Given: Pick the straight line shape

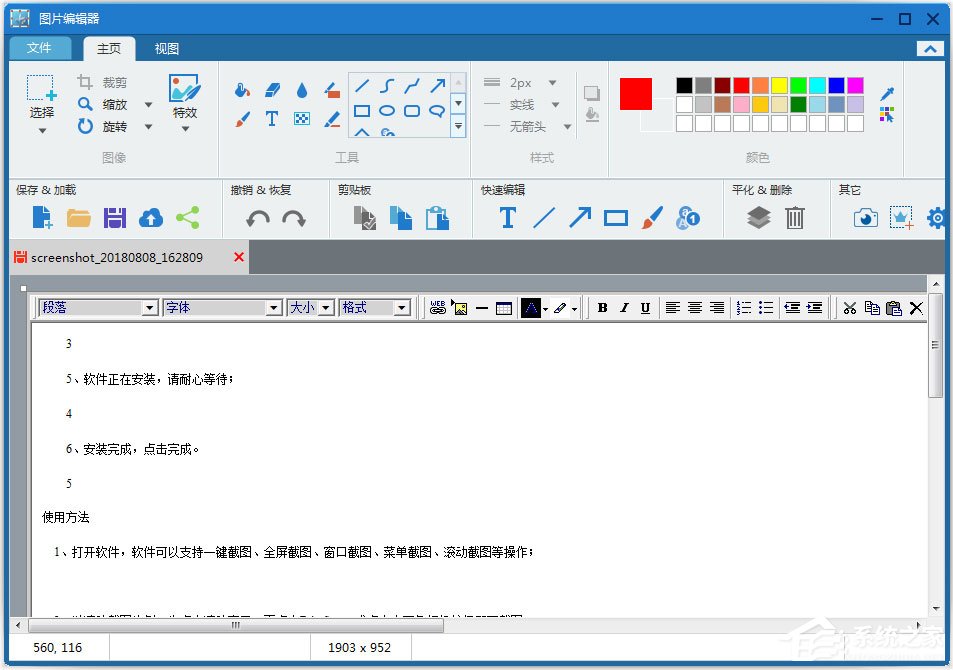Looking at the screenshot, I should pos(362,86).
